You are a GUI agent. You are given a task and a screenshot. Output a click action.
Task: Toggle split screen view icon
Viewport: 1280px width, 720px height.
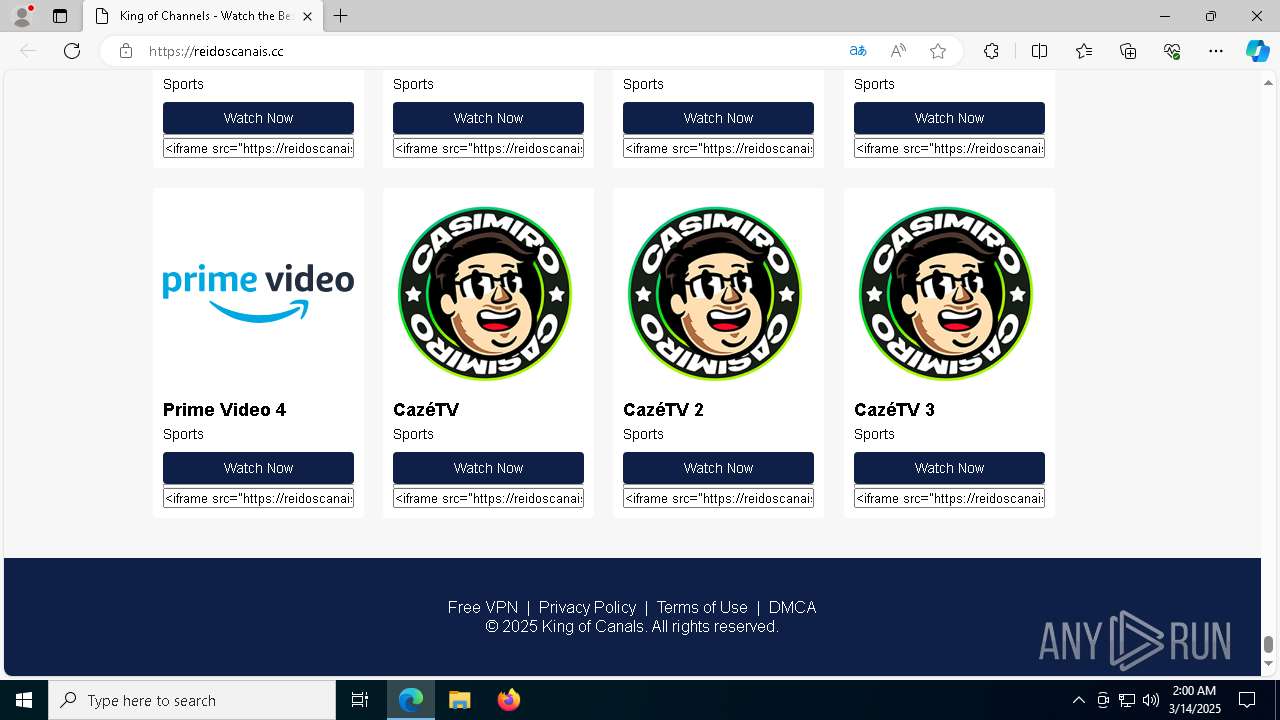point(1039,51)
